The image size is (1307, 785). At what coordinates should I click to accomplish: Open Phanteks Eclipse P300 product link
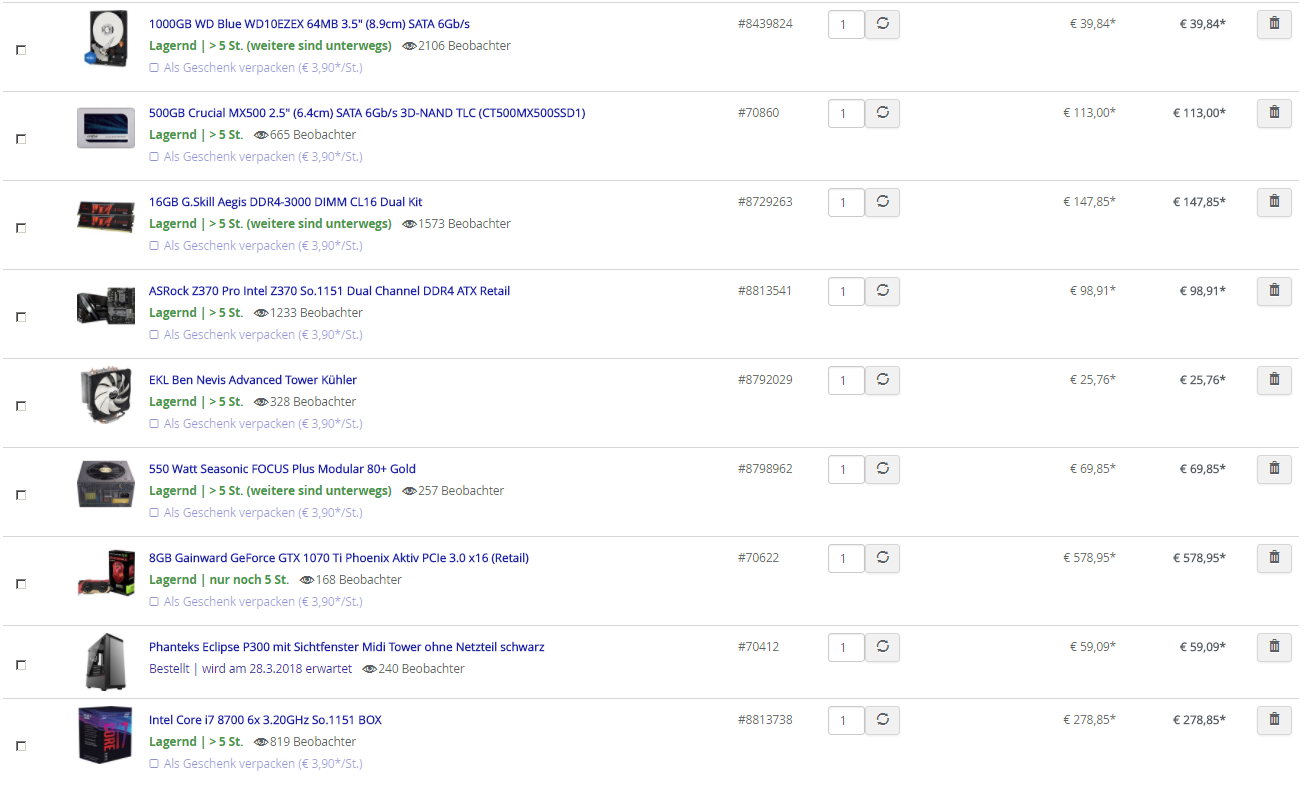[347, 647]
